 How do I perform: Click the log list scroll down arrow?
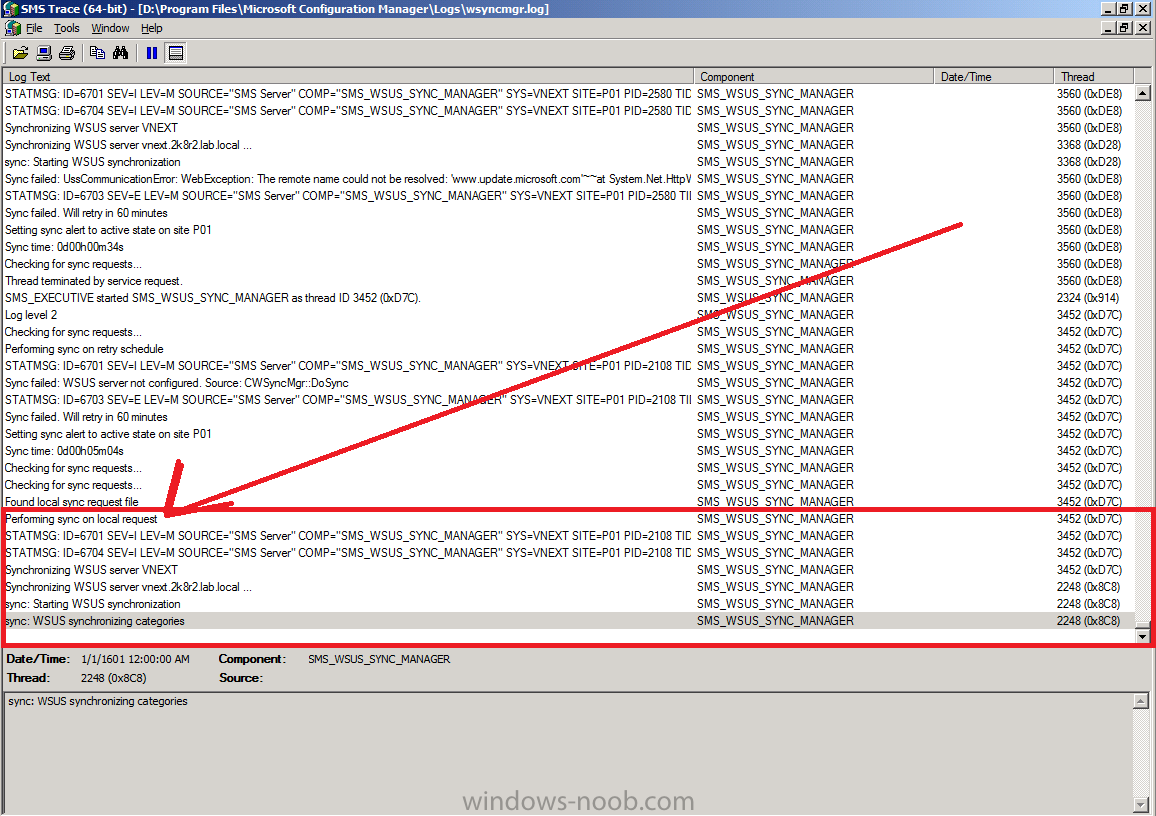tap(1143, 635)
